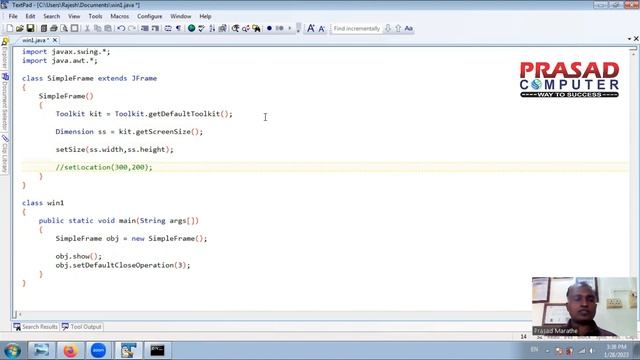Switch to the command prompt taskbar window
The image size is (640, 360).
pos(157,351)
